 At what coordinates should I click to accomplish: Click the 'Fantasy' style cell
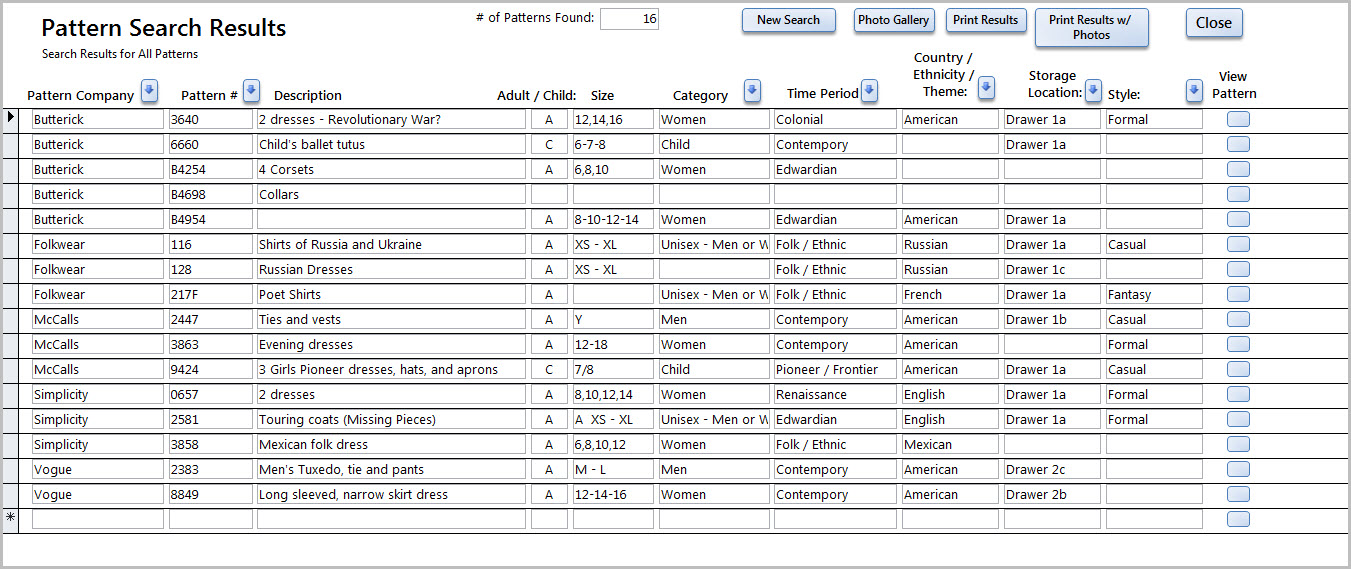tap(1154, 295)
